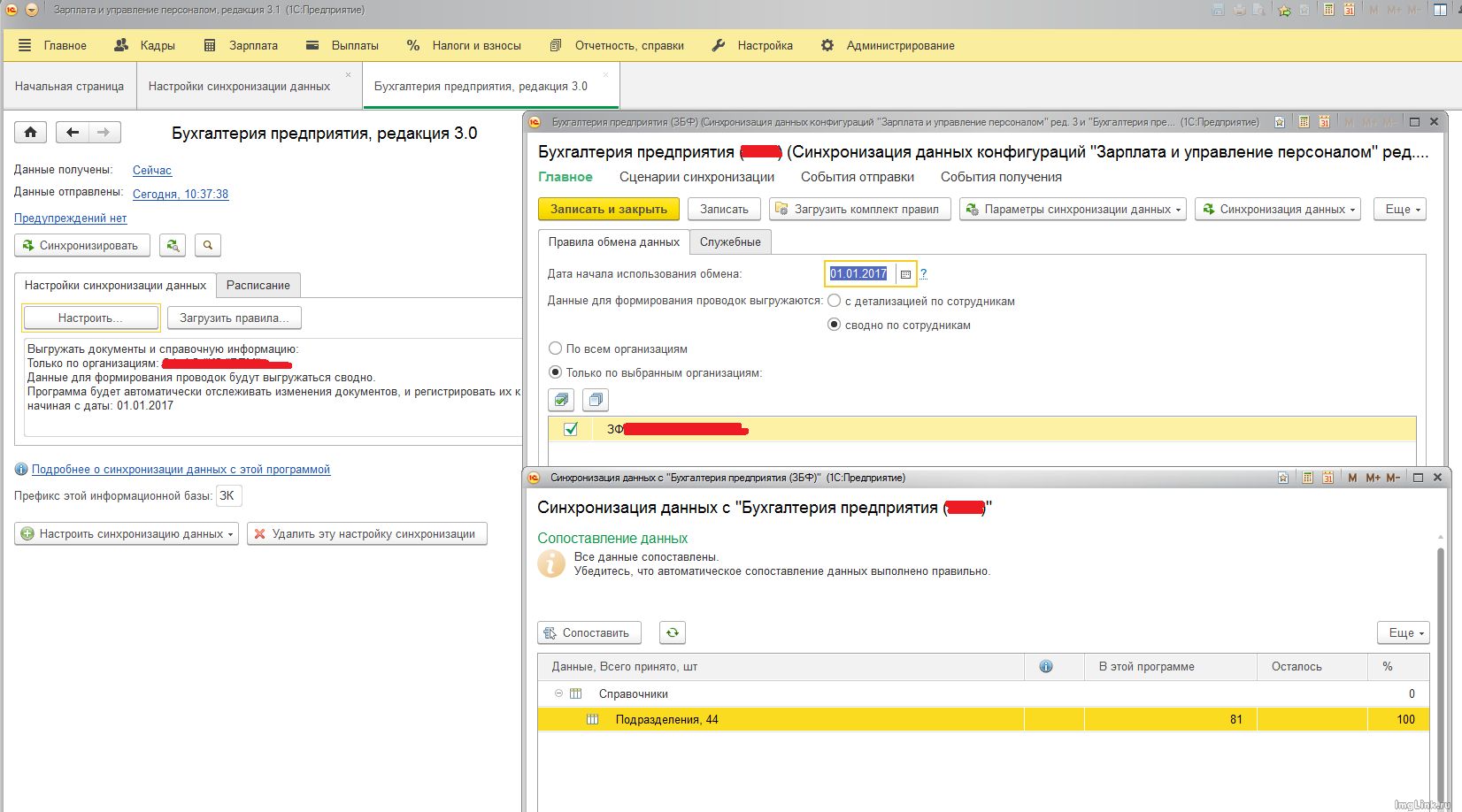
Task: Select 'с детализацией по сотрудникам' radio option
Action: (x=834, y=301)
